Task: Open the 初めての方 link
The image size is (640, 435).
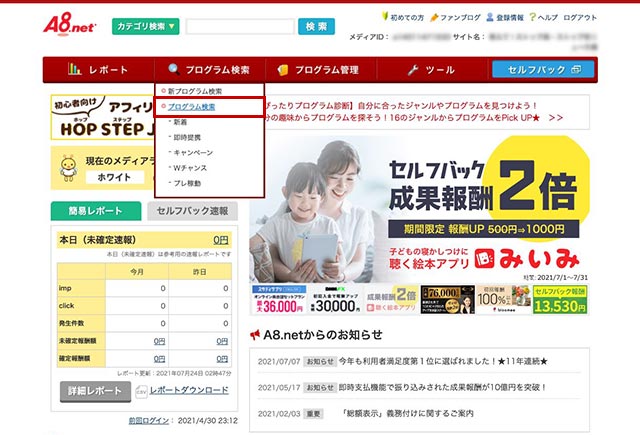Action: click(x=407, y=18)
